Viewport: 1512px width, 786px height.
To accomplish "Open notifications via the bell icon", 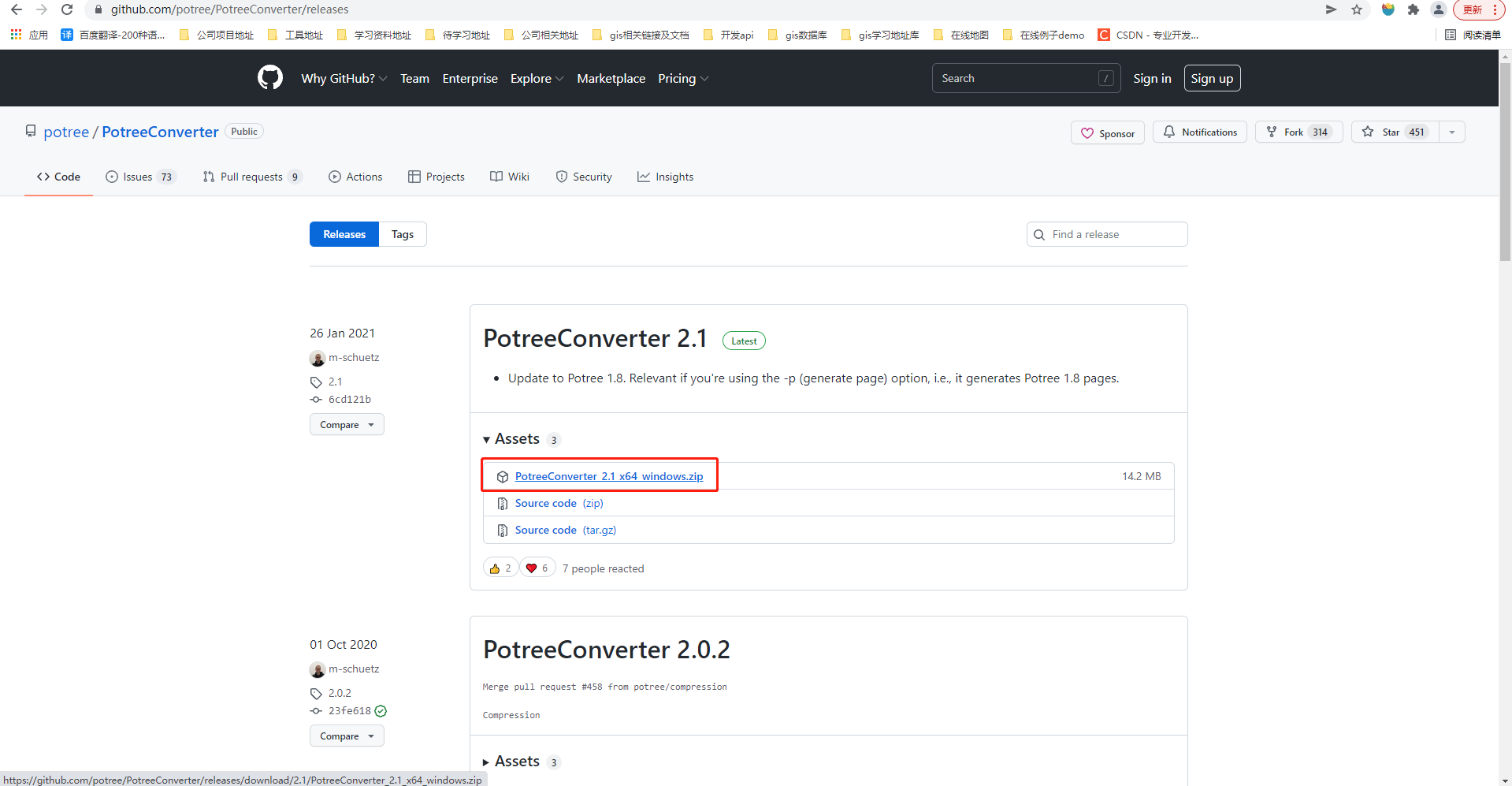I will [x=1169, y=132].
